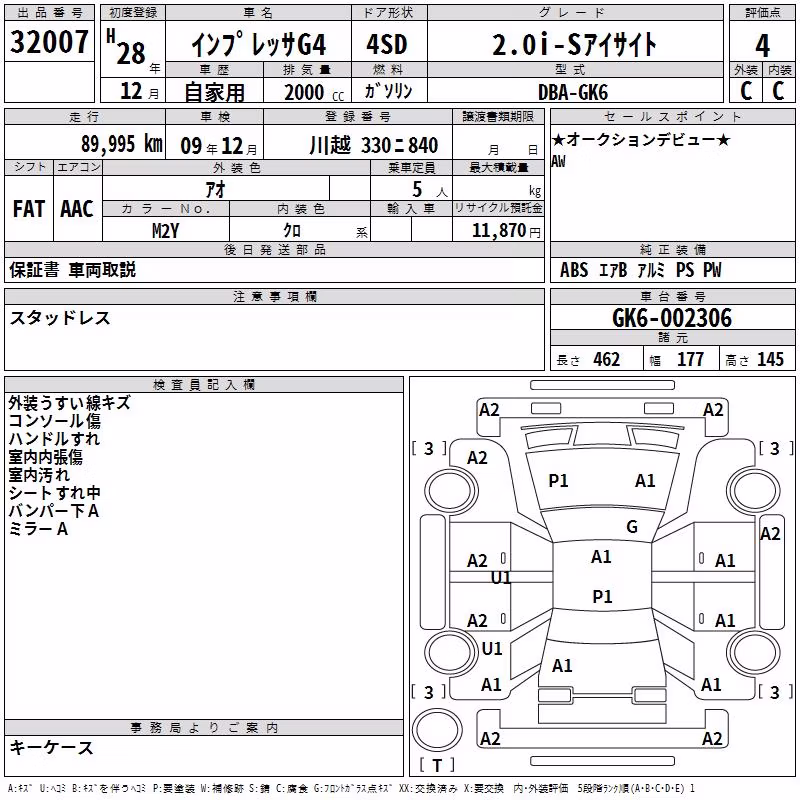800x800 pixels.
Task: Click the grade 2.0i-Sアイサイト
Action: click(x=574, y=44)
